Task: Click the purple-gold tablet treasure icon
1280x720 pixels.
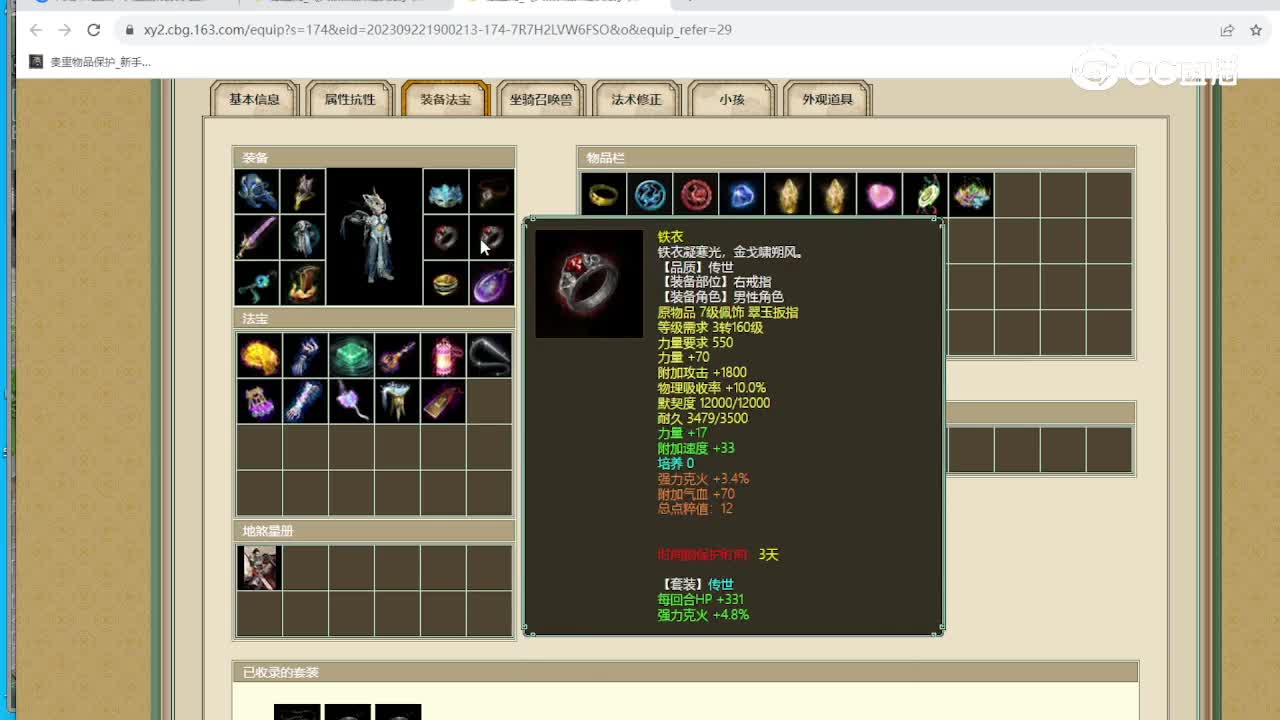Action: click(x=443, y=401)
